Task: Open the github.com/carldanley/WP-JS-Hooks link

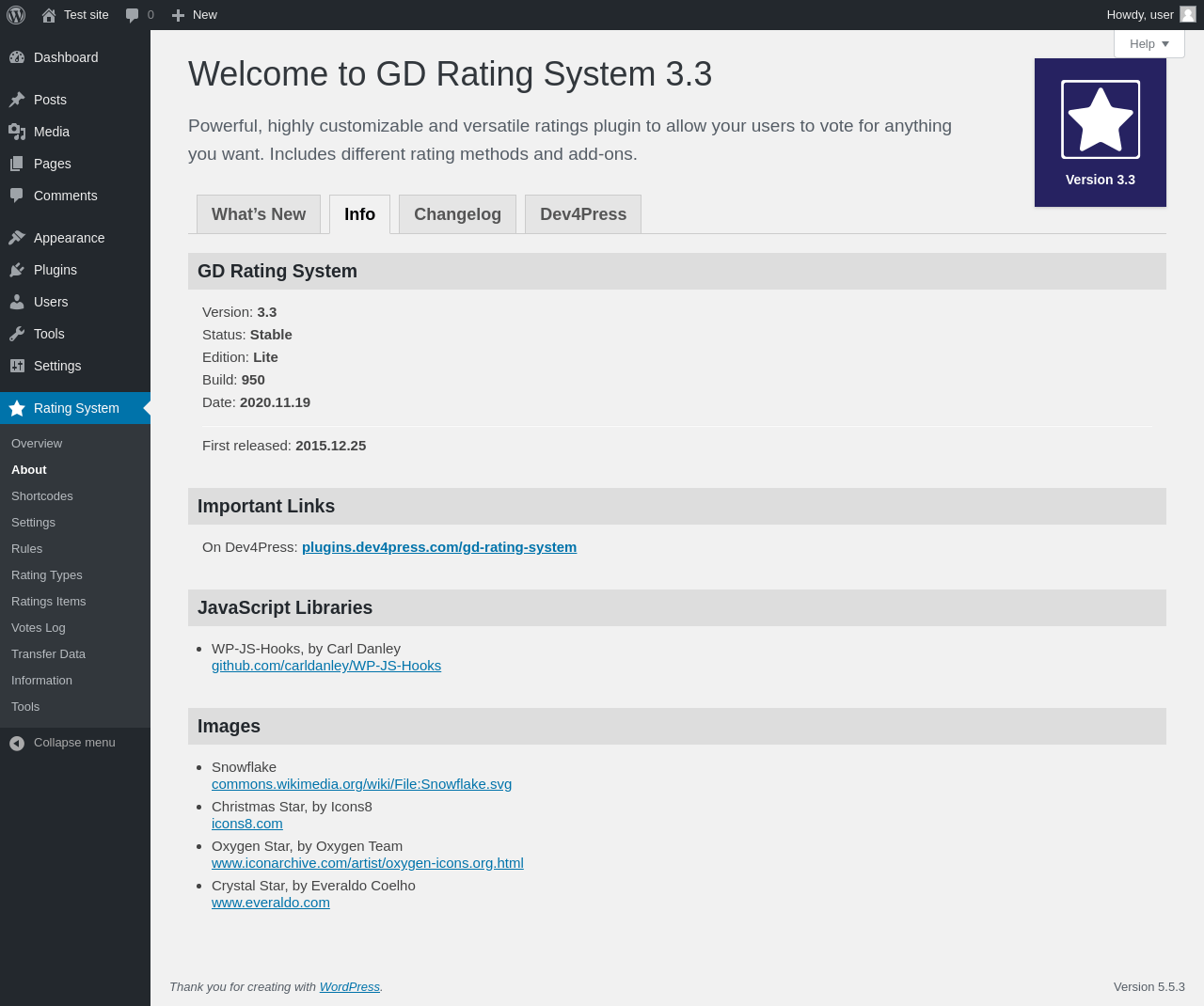Action: (326, 666)
